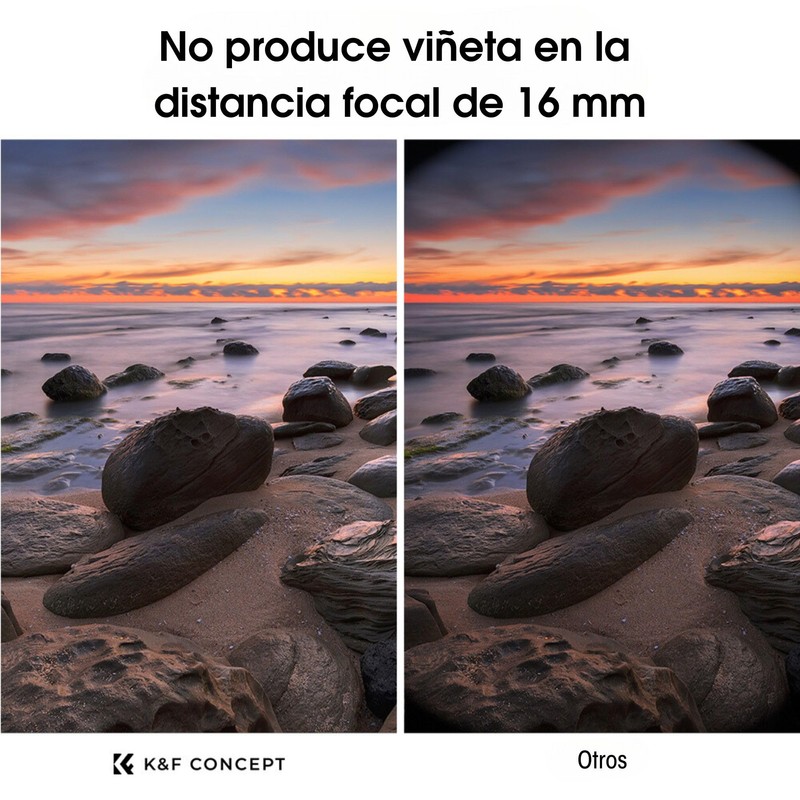Screen dimensions: 800x800
Task: Select the right vignetted beach photo
Action: [x=602, y=436]
